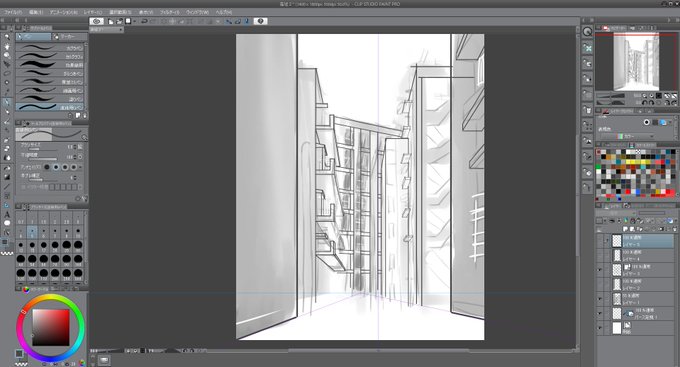The width and height of the screenshot is (680, 367).
Task: Hide the 用紙 paper layer eye icon
Action: tap(600, 328)
